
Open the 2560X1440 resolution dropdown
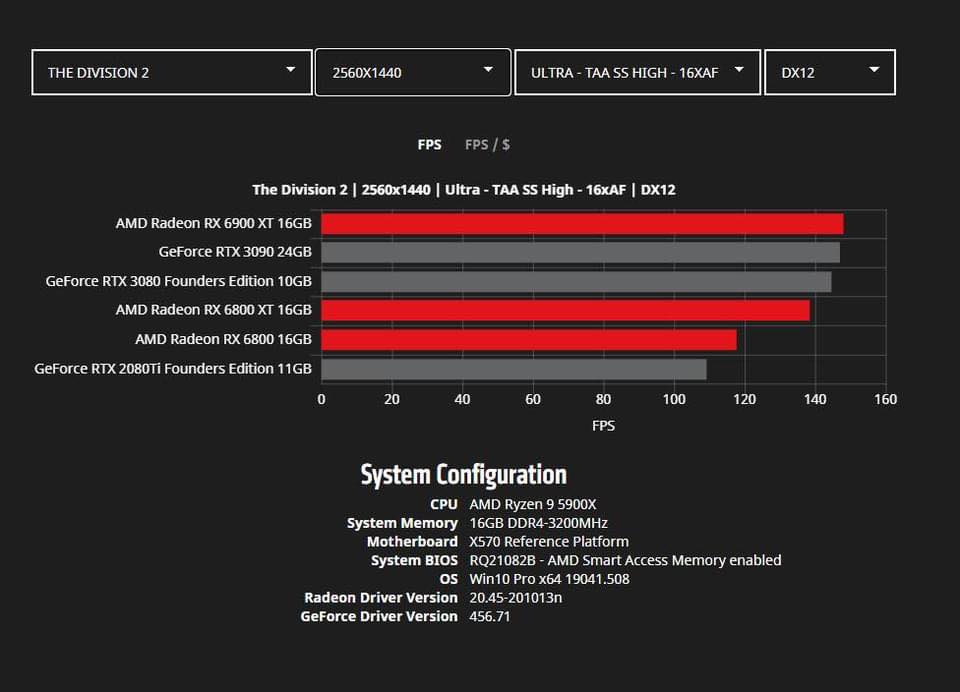(413, 72)
